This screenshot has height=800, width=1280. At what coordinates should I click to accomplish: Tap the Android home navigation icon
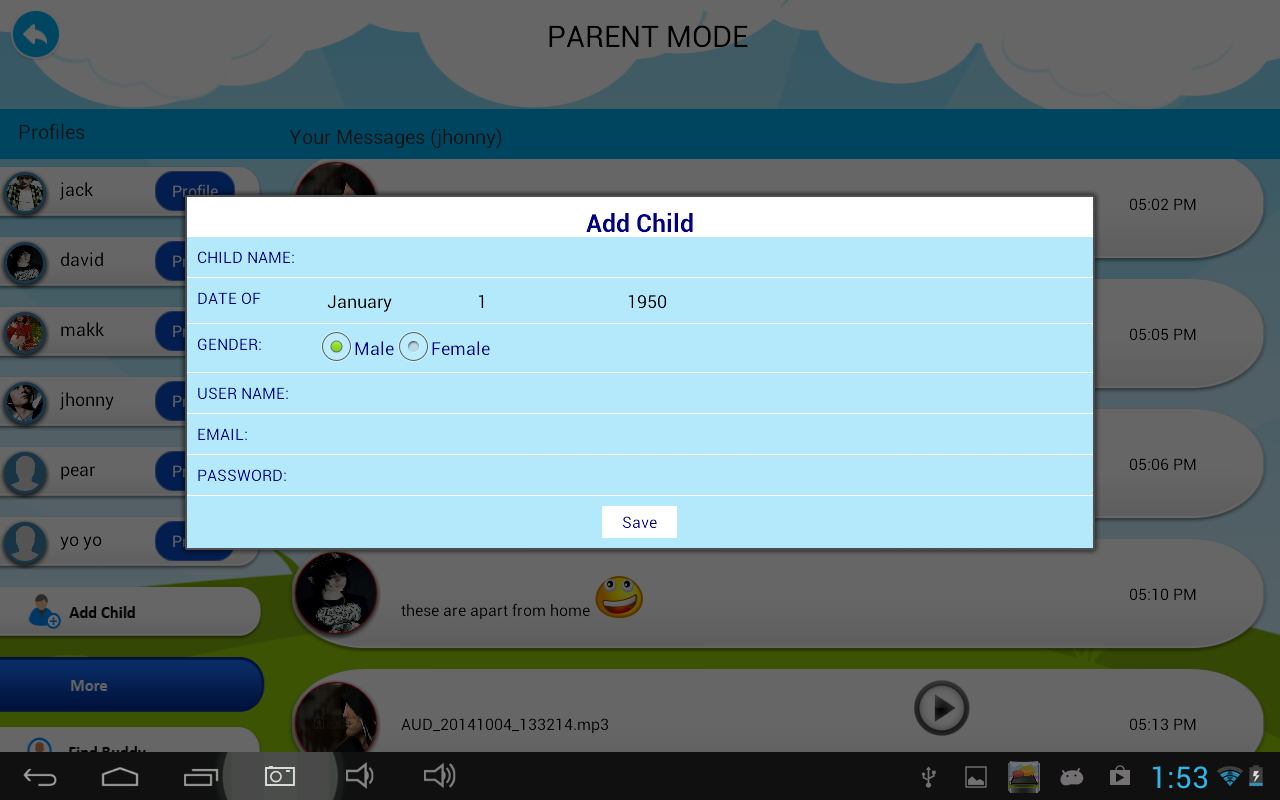(x=120, y=776)
